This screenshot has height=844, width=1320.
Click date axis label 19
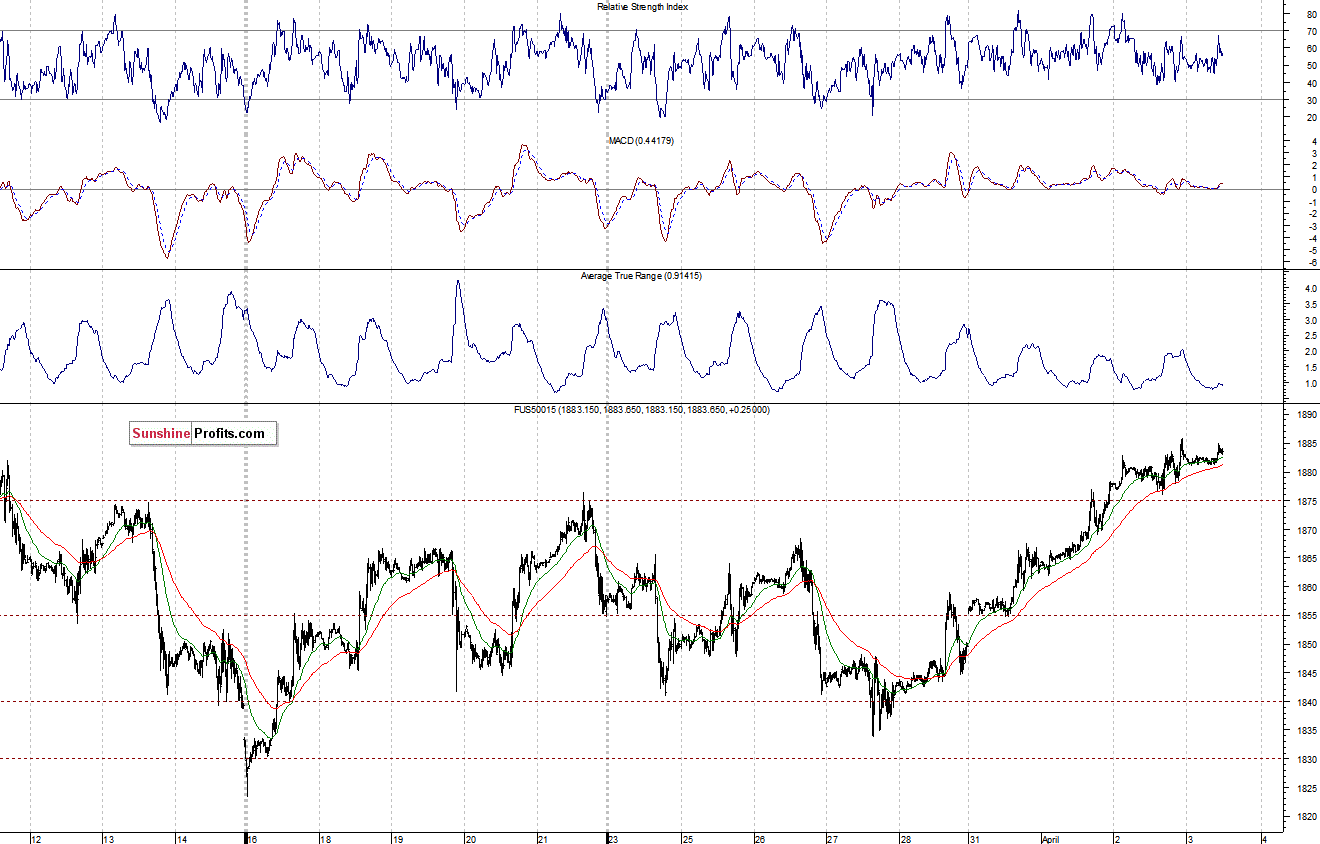click(x=398, y=838)
